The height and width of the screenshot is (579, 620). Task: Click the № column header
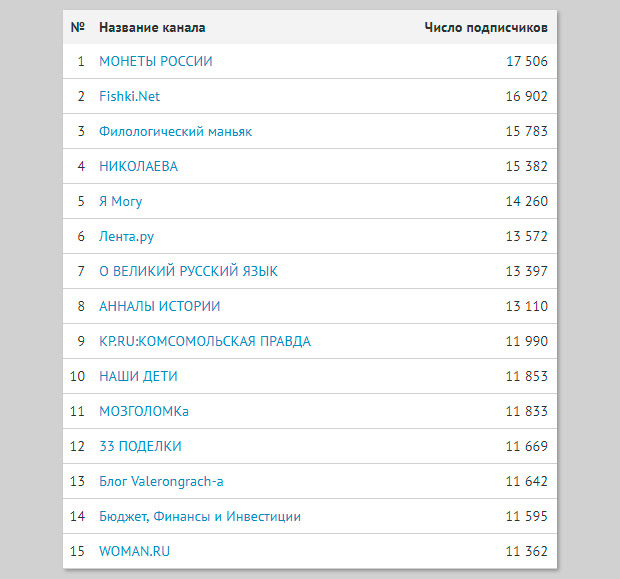coord(78,27)
